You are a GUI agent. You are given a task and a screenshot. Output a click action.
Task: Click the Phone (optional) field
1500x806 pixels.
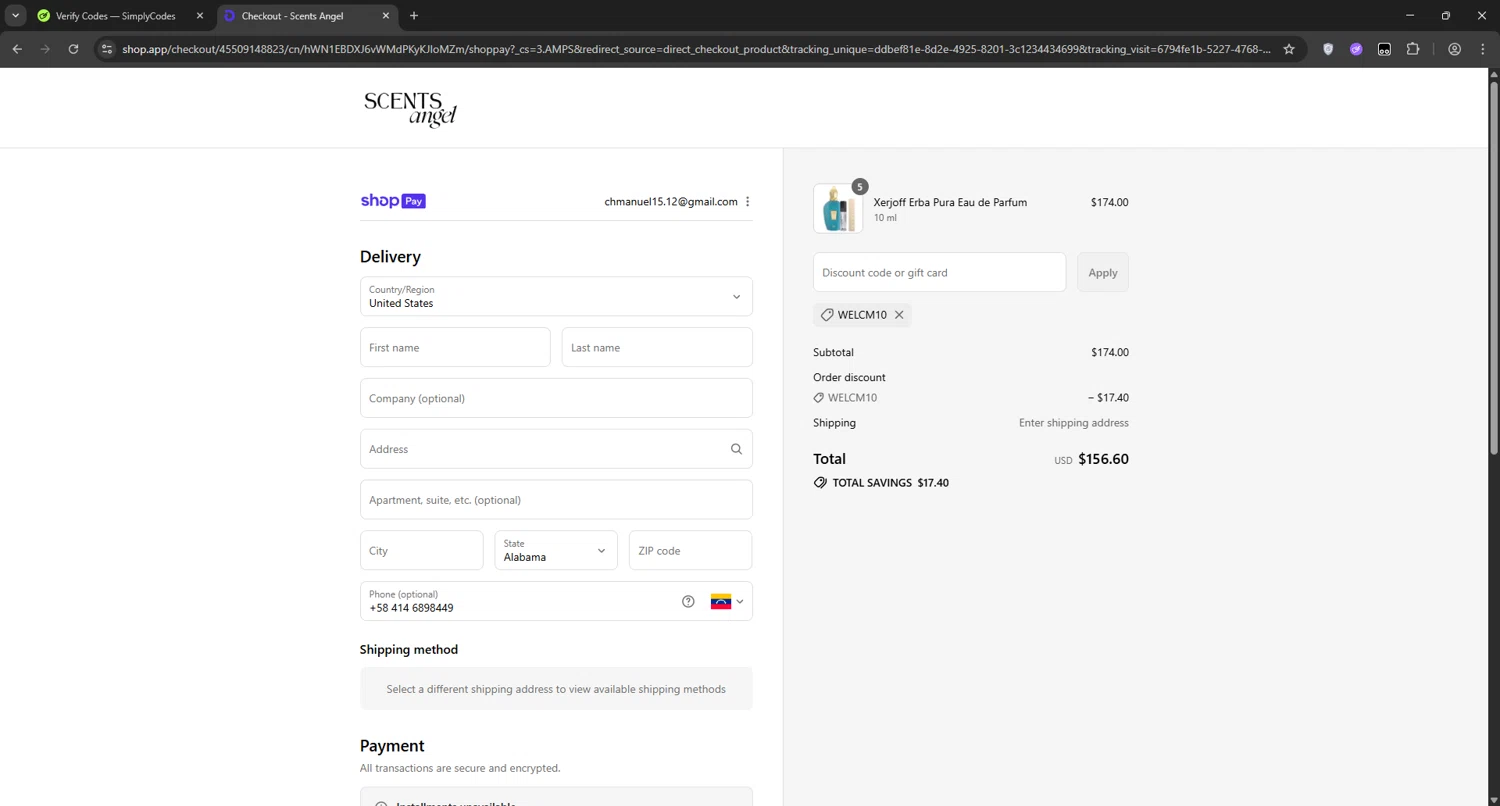tap(556, 601)
